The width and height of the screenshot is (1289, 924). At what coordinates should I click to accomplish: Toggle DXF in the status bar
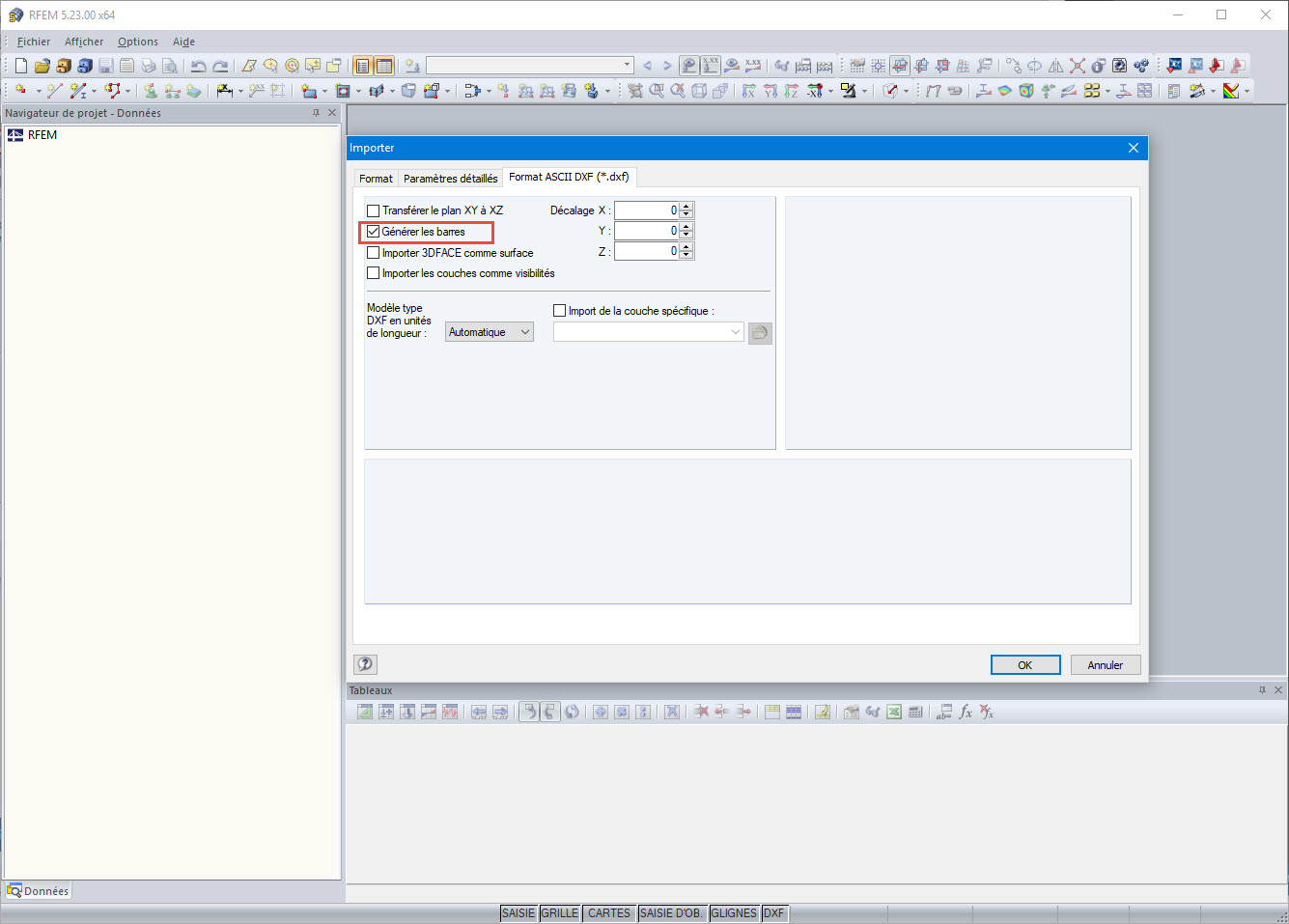coord(774,913)
